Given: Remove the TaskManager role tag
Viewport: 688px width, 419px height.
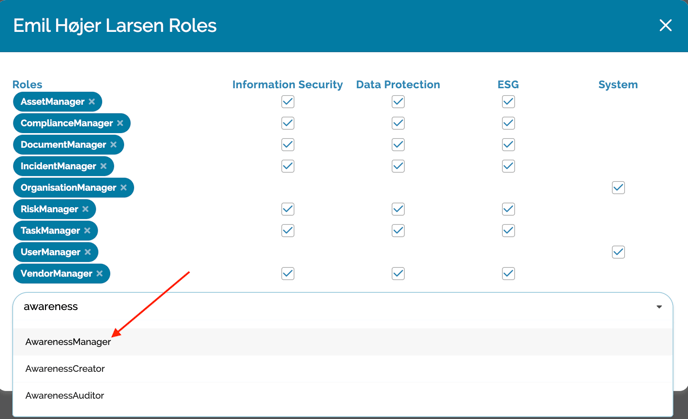Looking at the screenshot, I should (88, 231).
